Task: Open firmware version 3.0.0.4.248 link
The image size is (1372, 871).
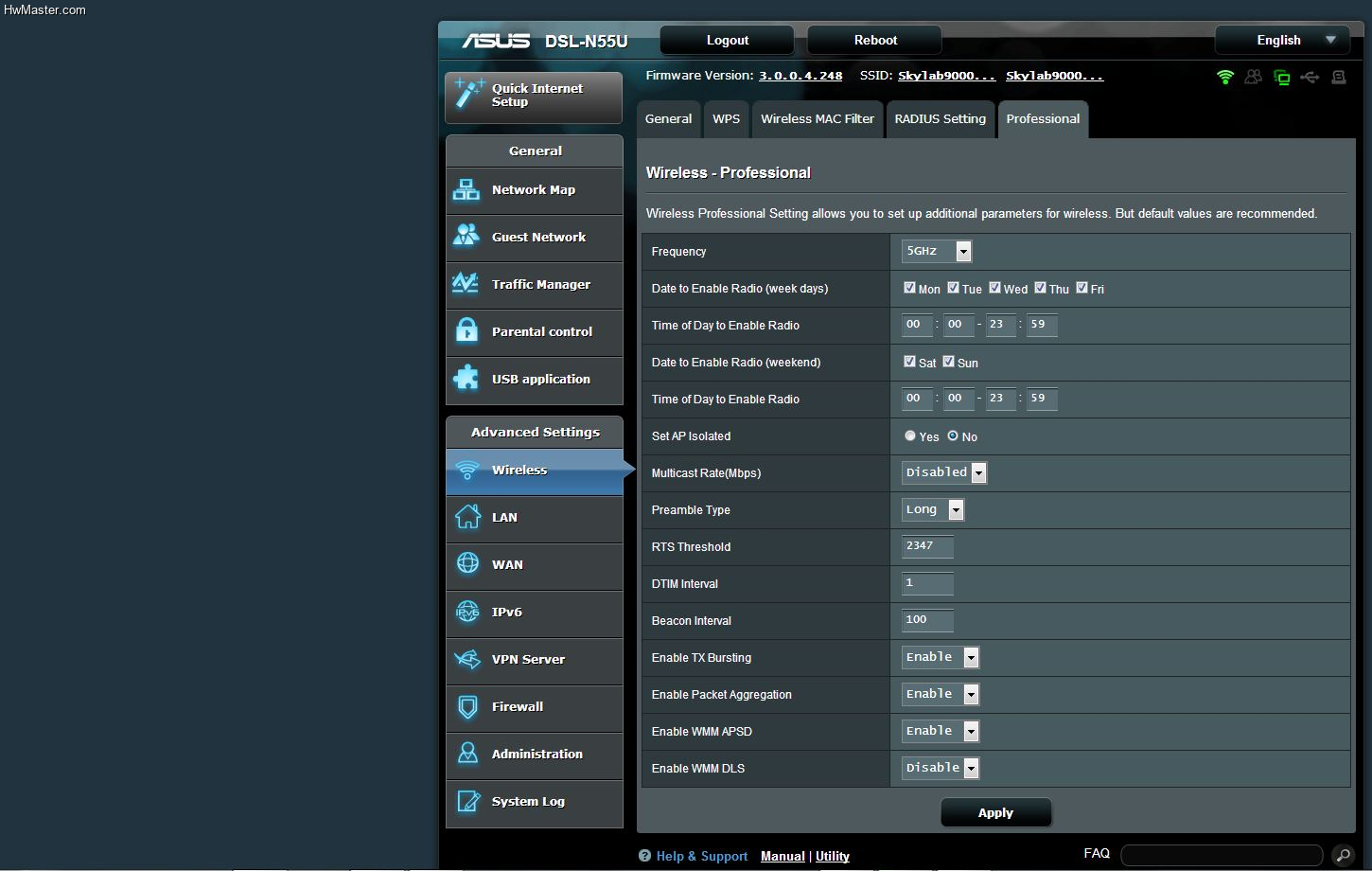Action: click(800, 76)
